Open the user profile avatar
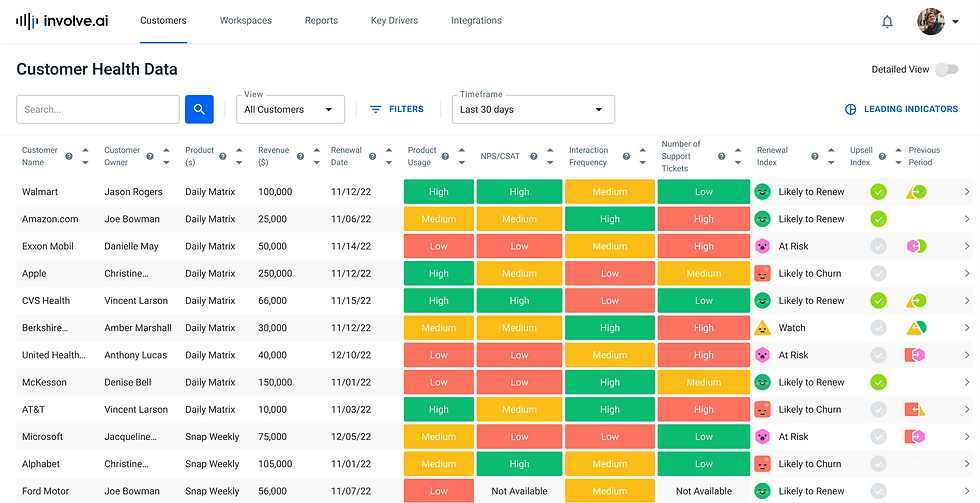 [931, 21]
